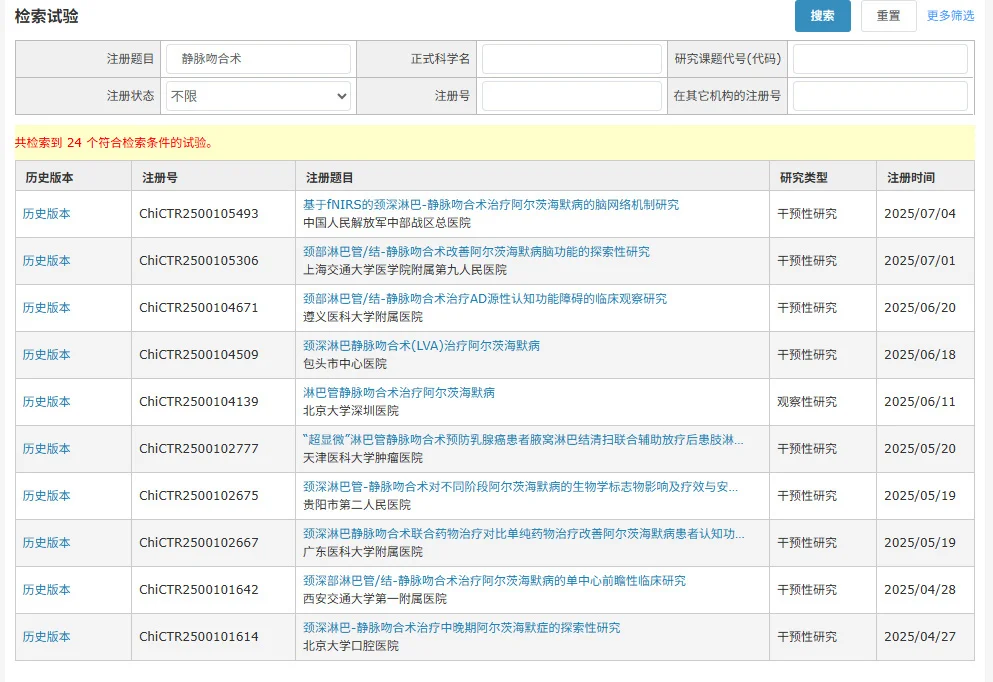Click the 搜索 search button

pos(822,16)
